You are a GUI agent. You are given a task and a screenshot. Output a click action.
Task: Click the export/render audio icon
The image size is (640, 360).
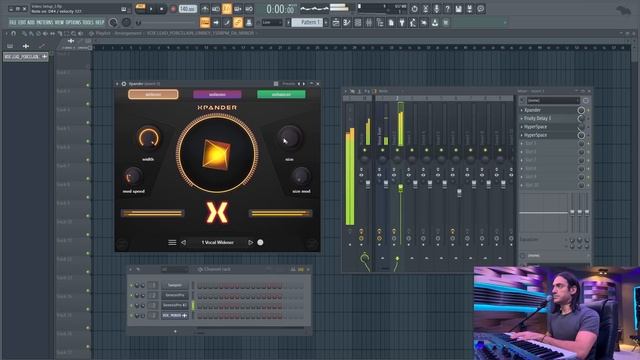[x=469, y=9]
